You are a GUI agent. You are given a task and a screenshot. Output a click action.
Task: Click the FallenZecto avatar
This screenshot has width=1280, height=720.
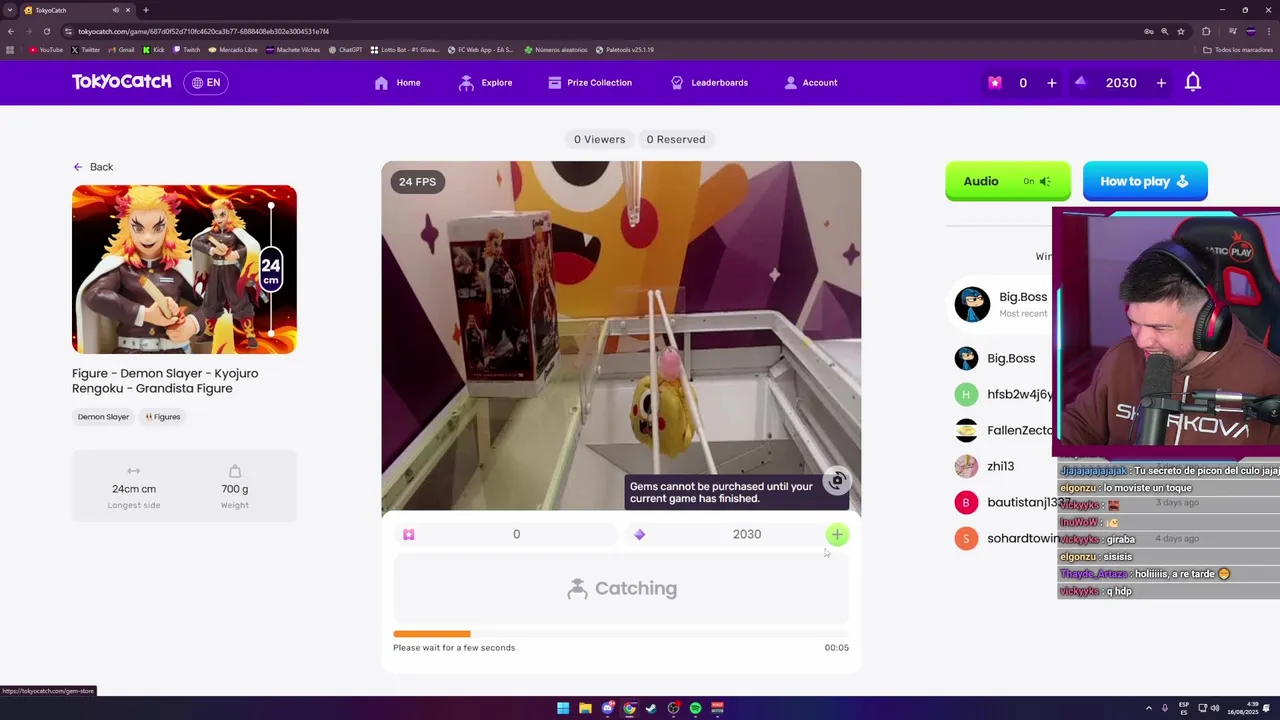966,430
